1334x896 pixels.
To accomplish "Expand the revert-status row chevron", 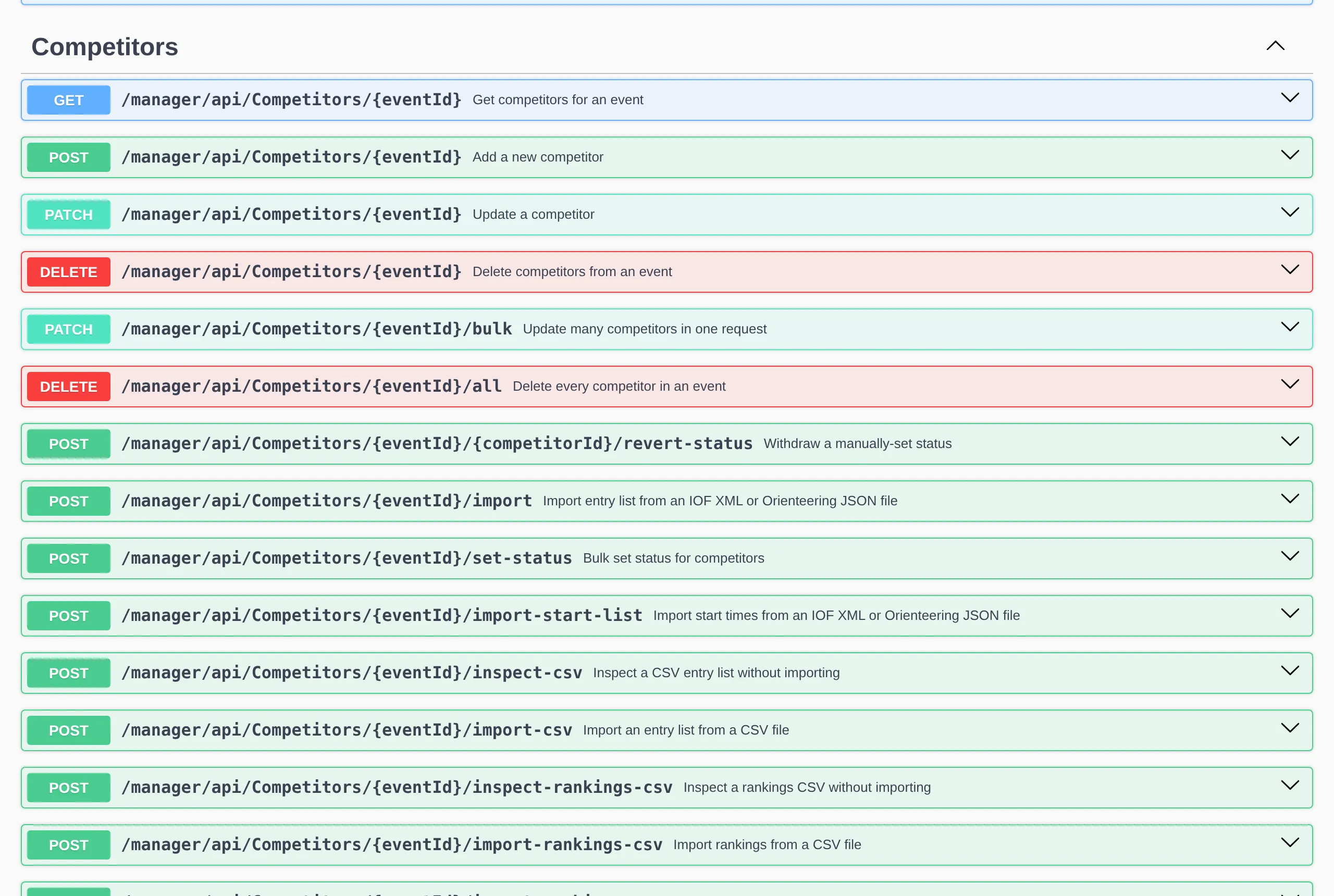I will coord(1289,441).
